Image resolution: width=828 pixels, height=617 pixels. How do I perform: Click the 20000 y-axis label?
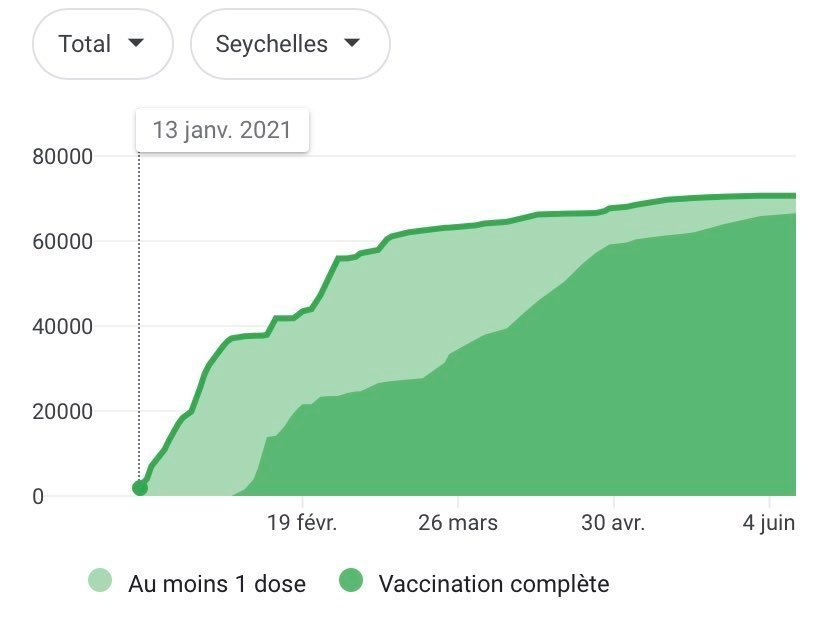[x=62, y=411]
